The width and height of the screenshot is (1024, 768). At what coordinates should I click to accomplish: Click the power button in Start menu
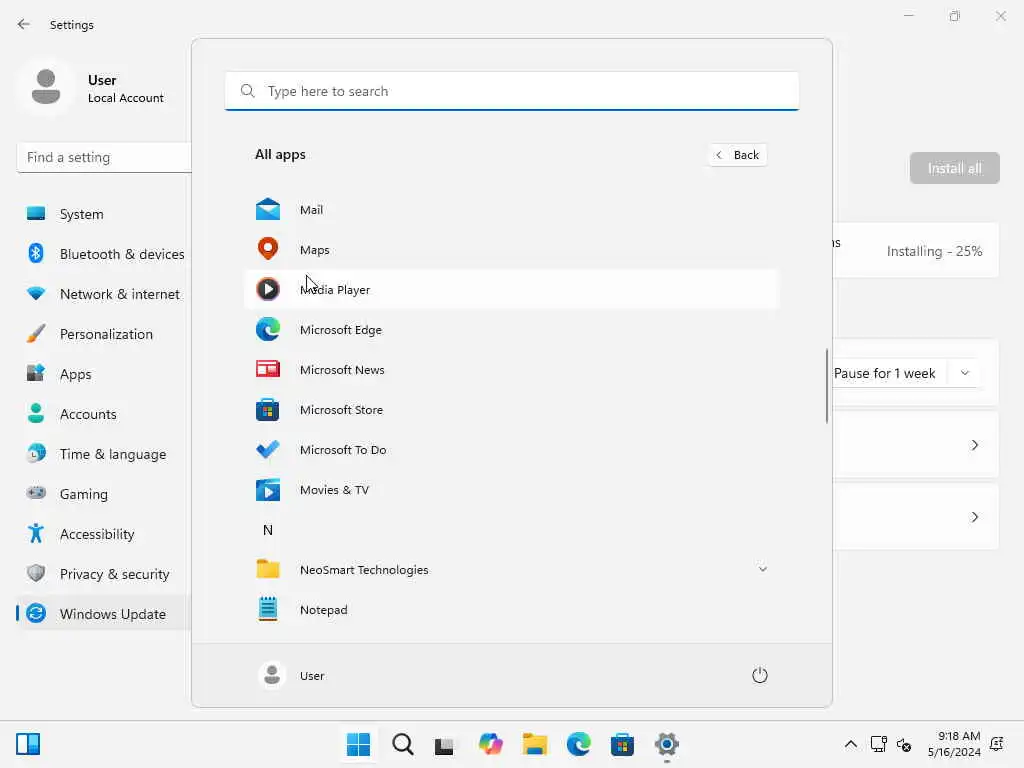click(760, 675)
